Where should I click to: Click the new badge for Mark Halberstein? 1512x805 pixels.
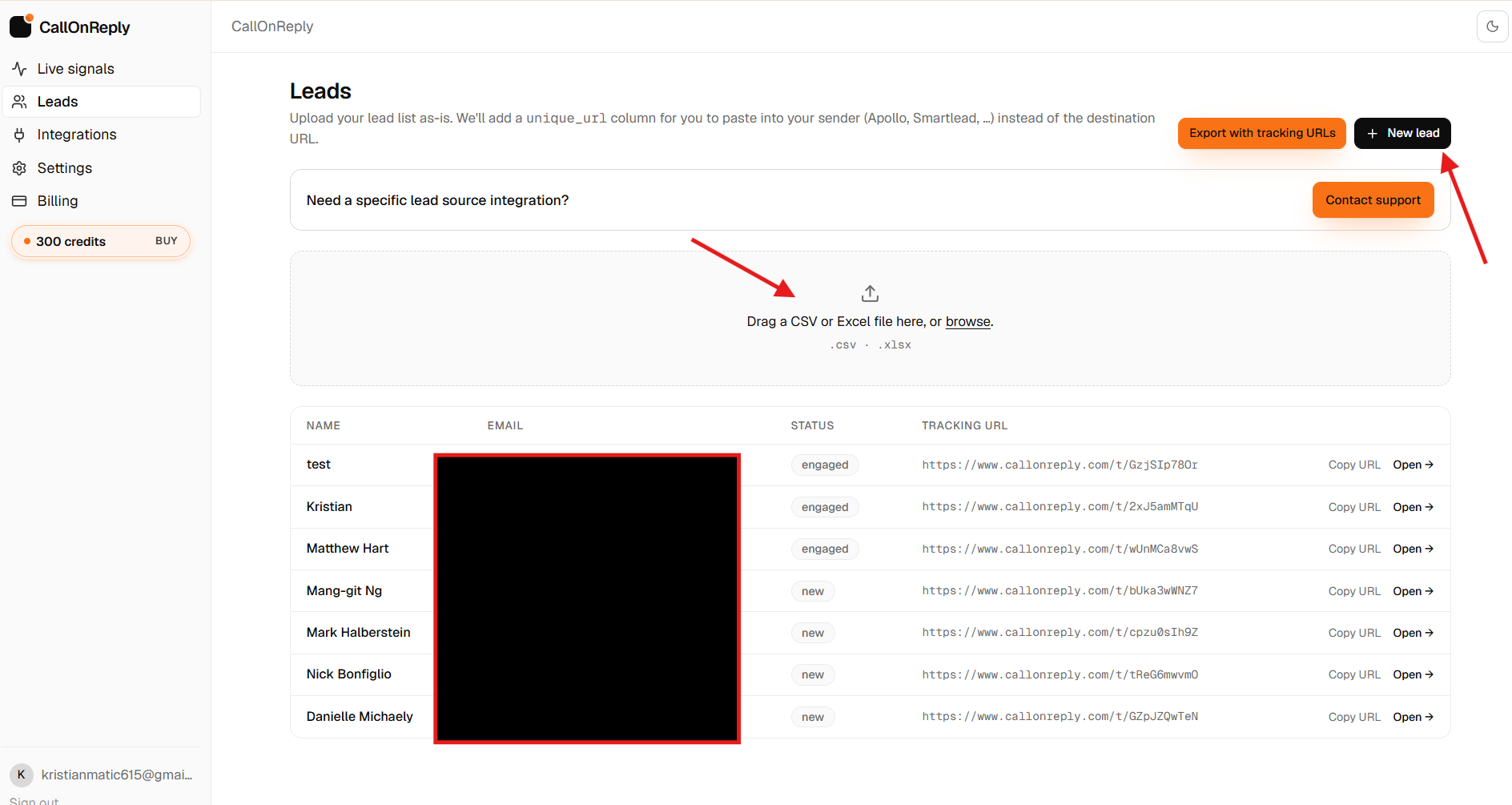[x=813, y=633]
